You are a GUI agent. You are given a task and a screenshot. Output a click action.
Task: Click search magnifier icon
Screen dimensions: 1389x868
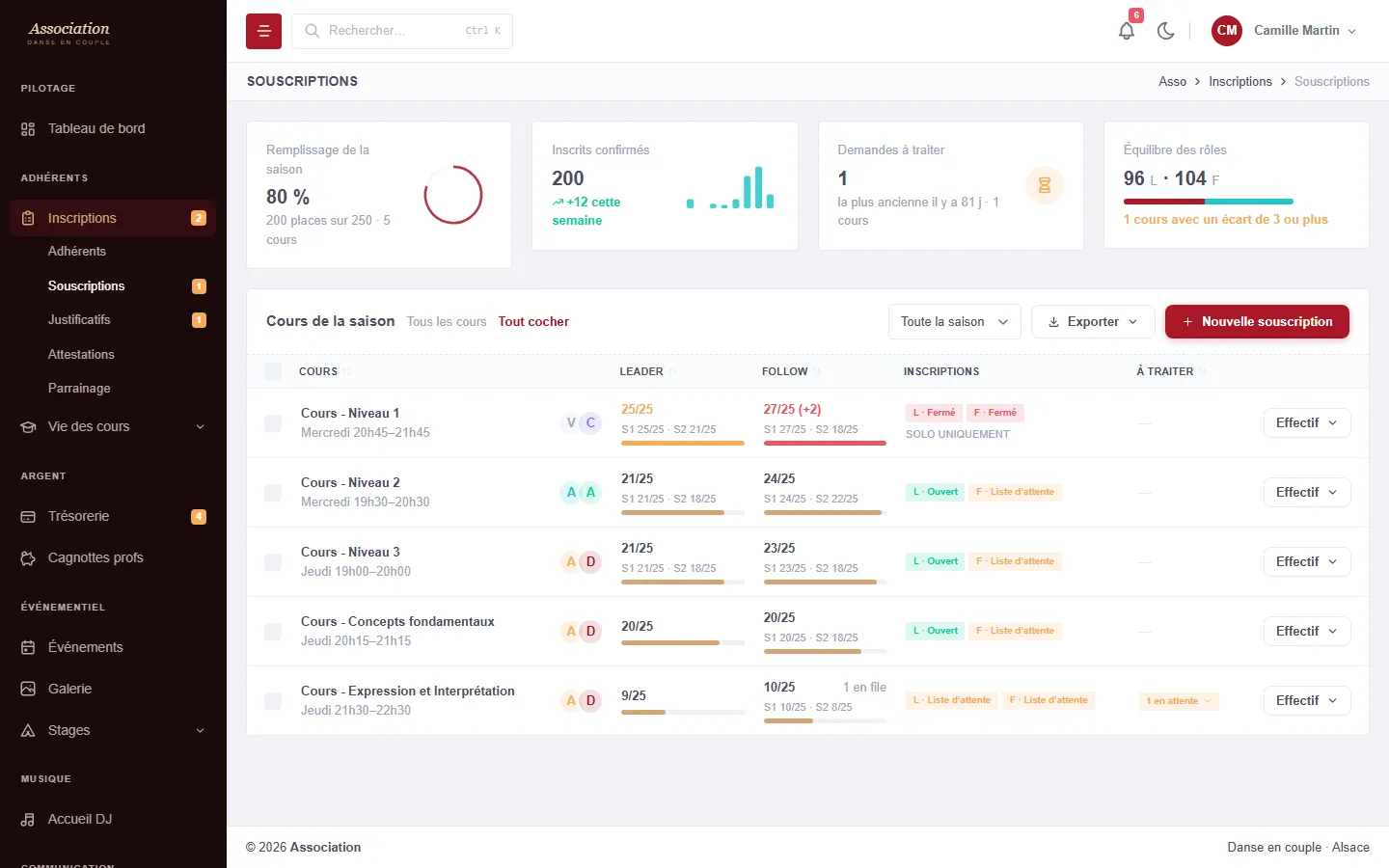[x=313, y=31]
